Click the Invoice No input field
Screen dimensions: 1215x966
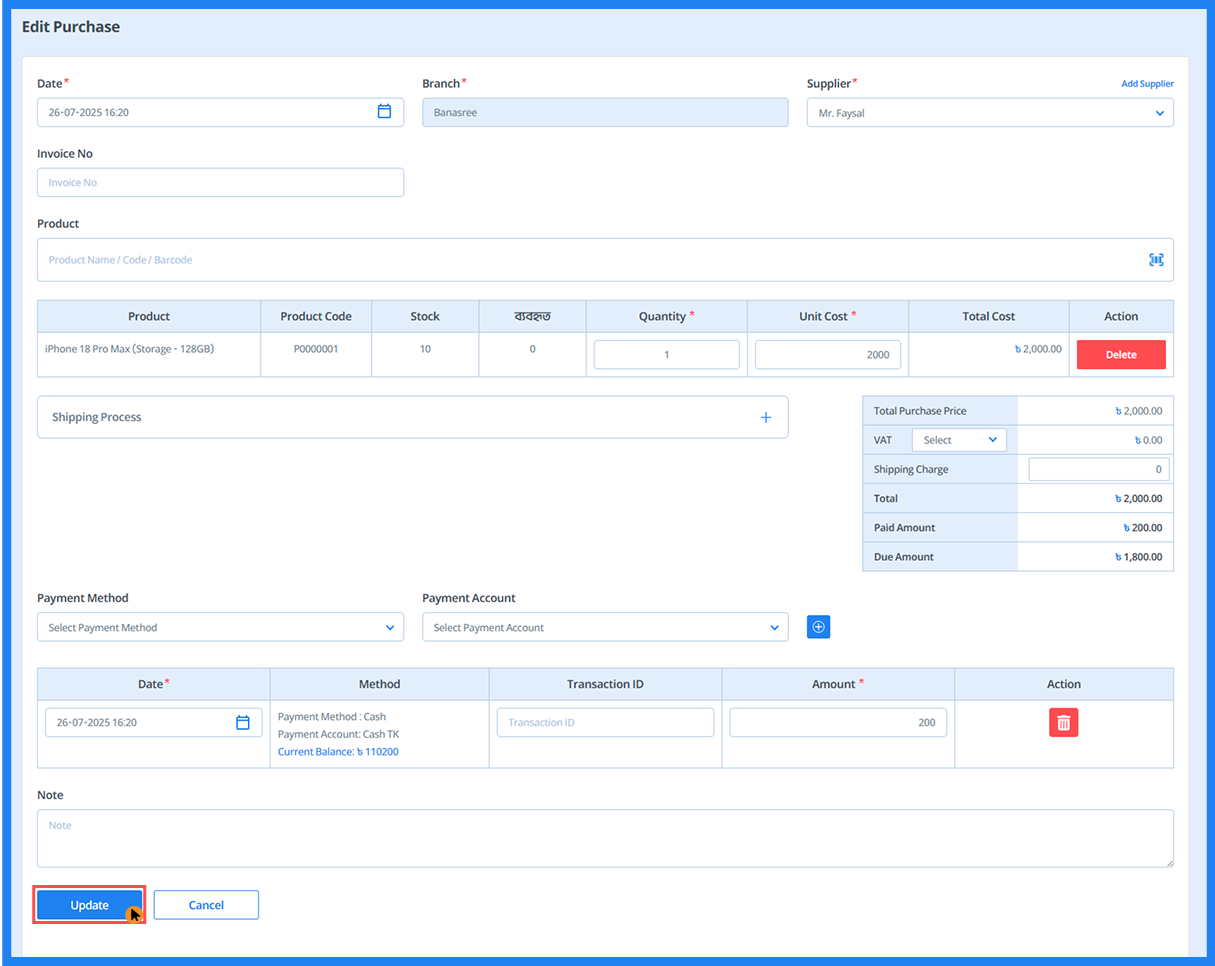click(x=220, y=183)
